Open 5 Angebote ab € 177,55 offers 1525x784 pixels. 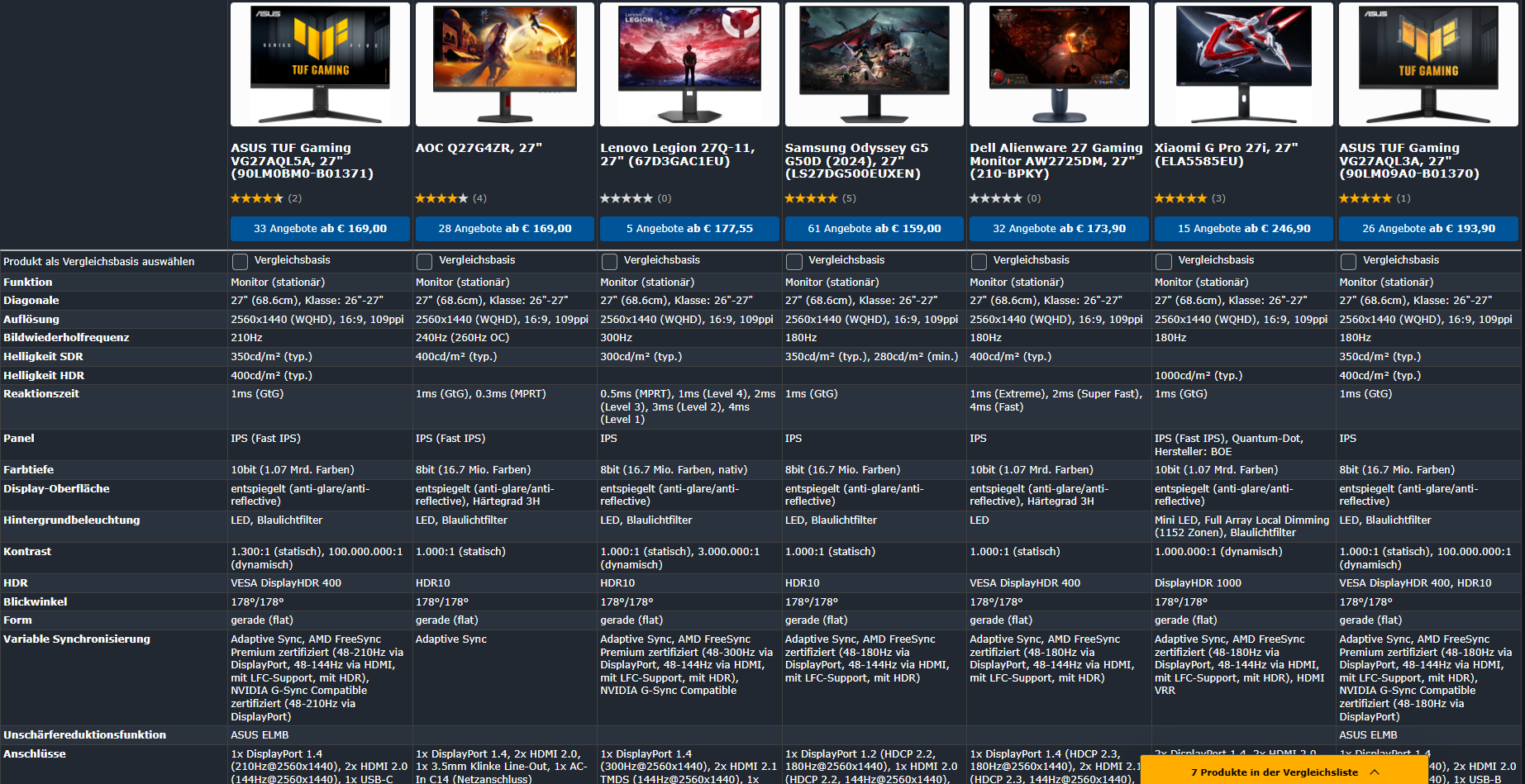[x=689, y=229]
